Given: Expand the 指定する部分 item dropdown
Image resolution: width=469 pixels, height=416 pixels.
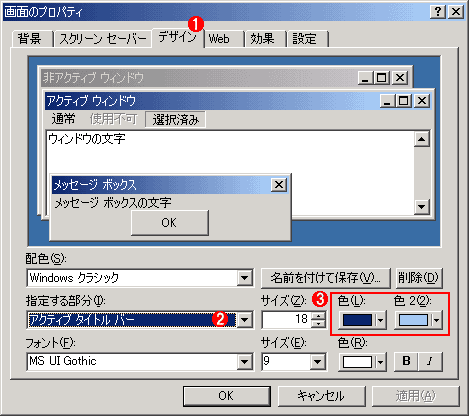Looking at the screenshot, I should (245, 320).
